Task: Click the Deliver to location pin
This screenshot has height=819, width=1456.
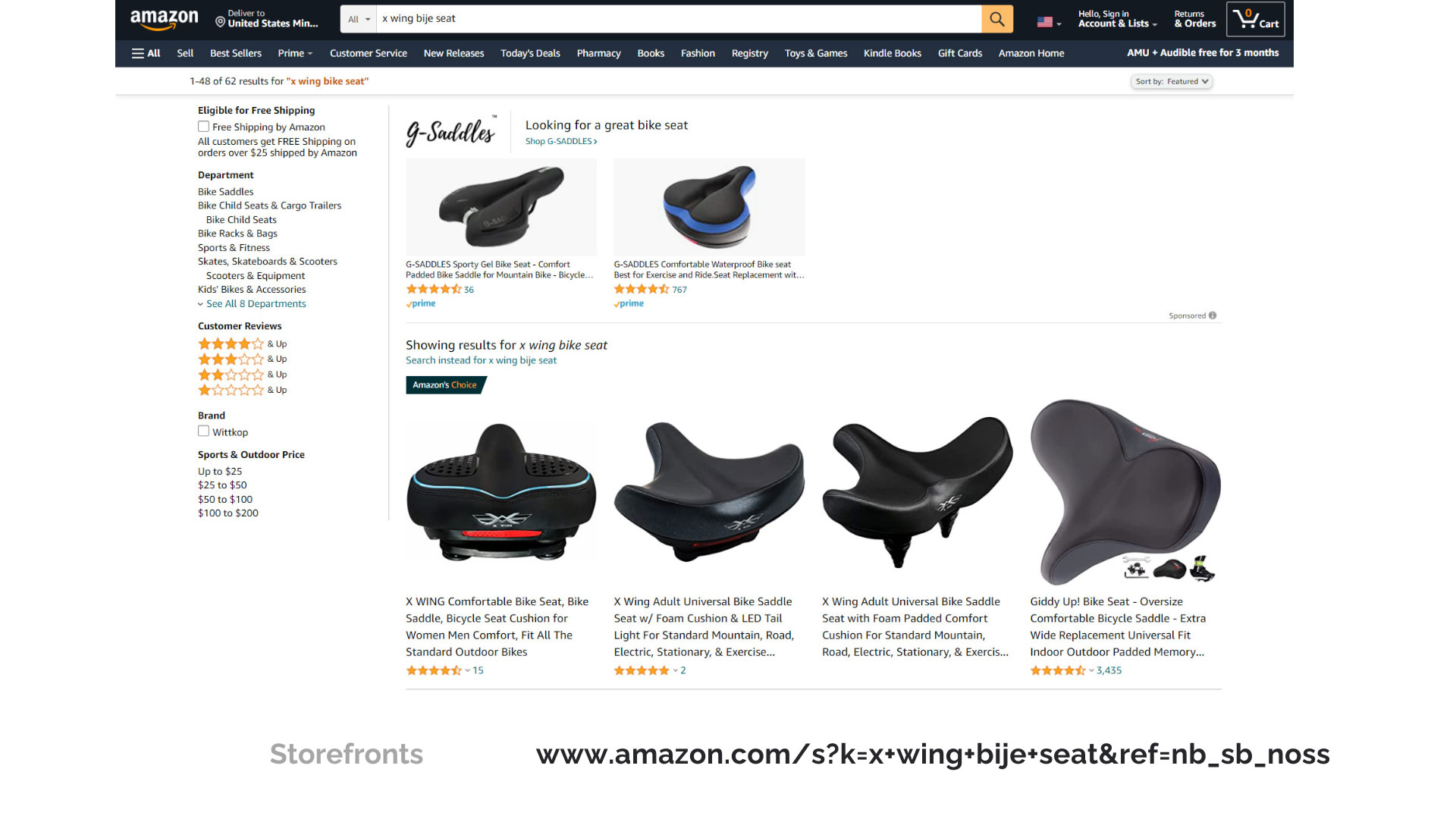Action: coord(220,22)
